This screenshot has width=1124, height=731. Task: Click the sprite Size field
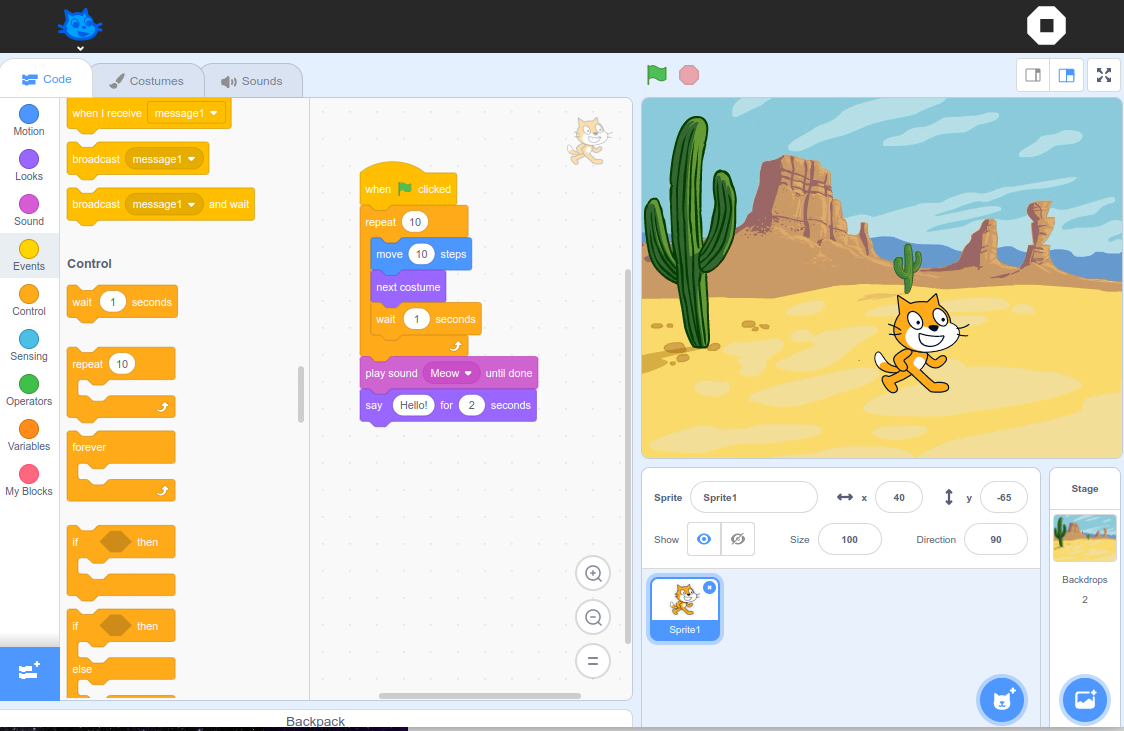849,540
